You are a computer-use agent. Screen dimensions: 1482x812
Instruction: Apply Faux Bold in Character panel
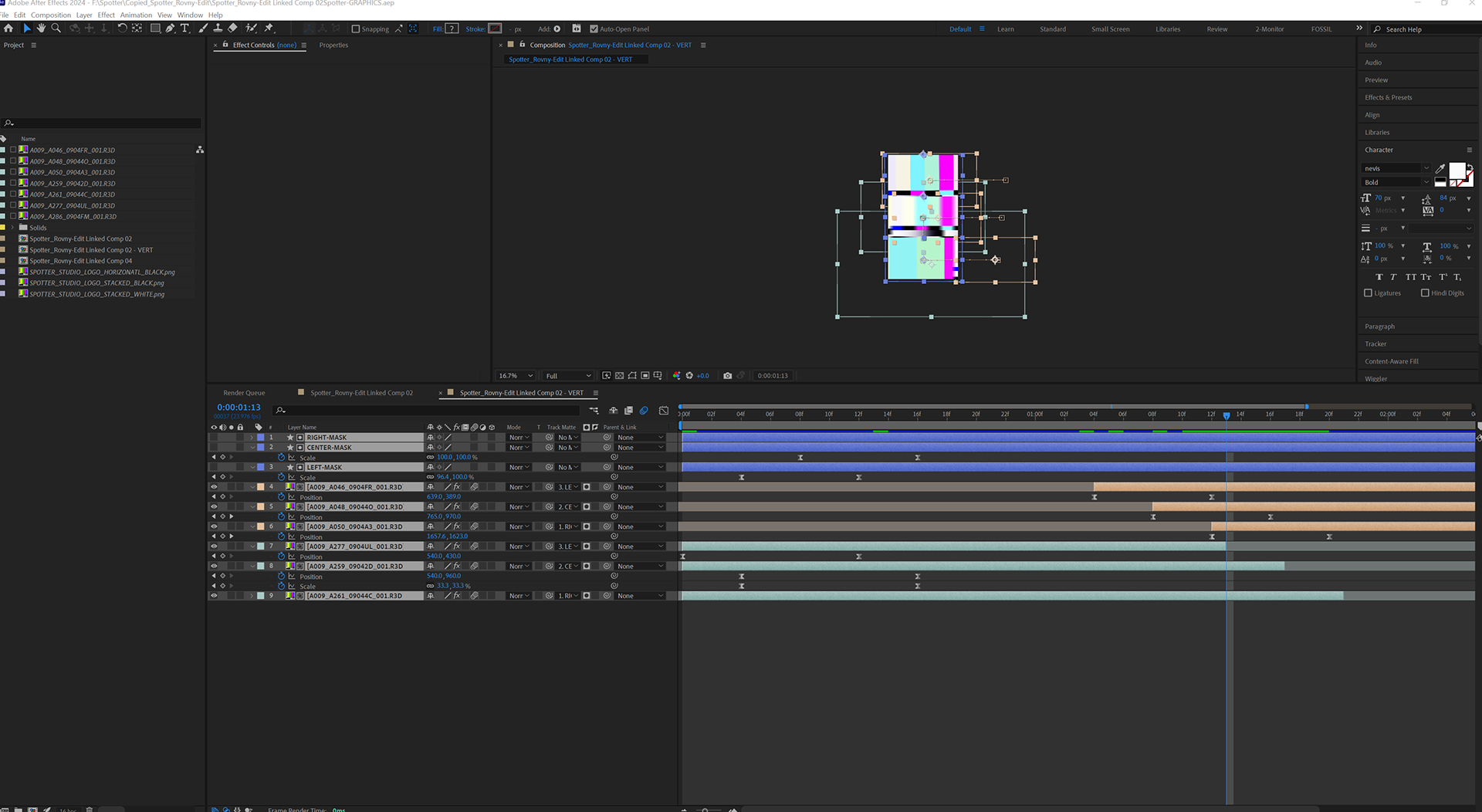coord(1379,277)
